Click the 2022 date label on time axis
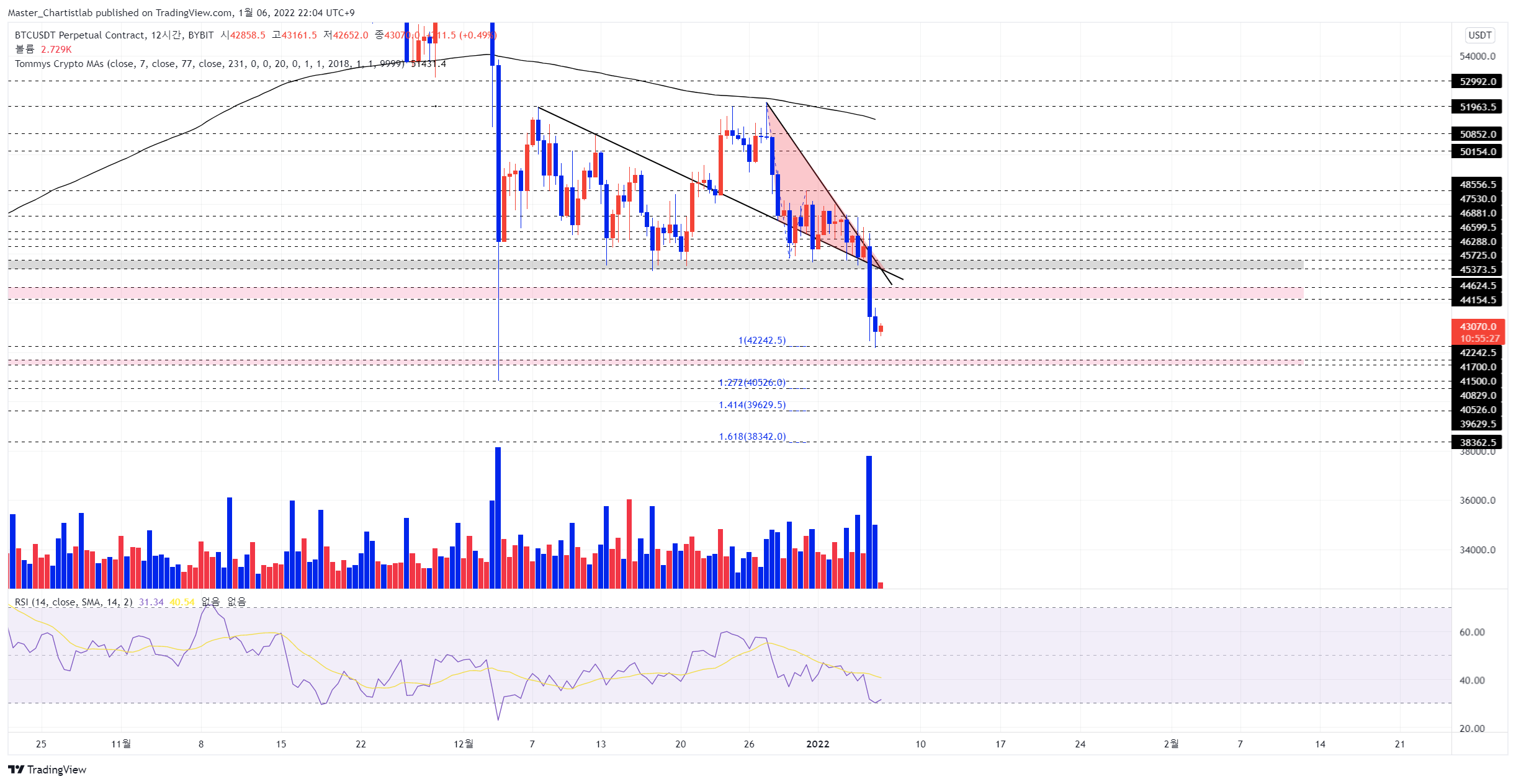Viewport: 1516px width, 784px height. click(x=817, y=744)
